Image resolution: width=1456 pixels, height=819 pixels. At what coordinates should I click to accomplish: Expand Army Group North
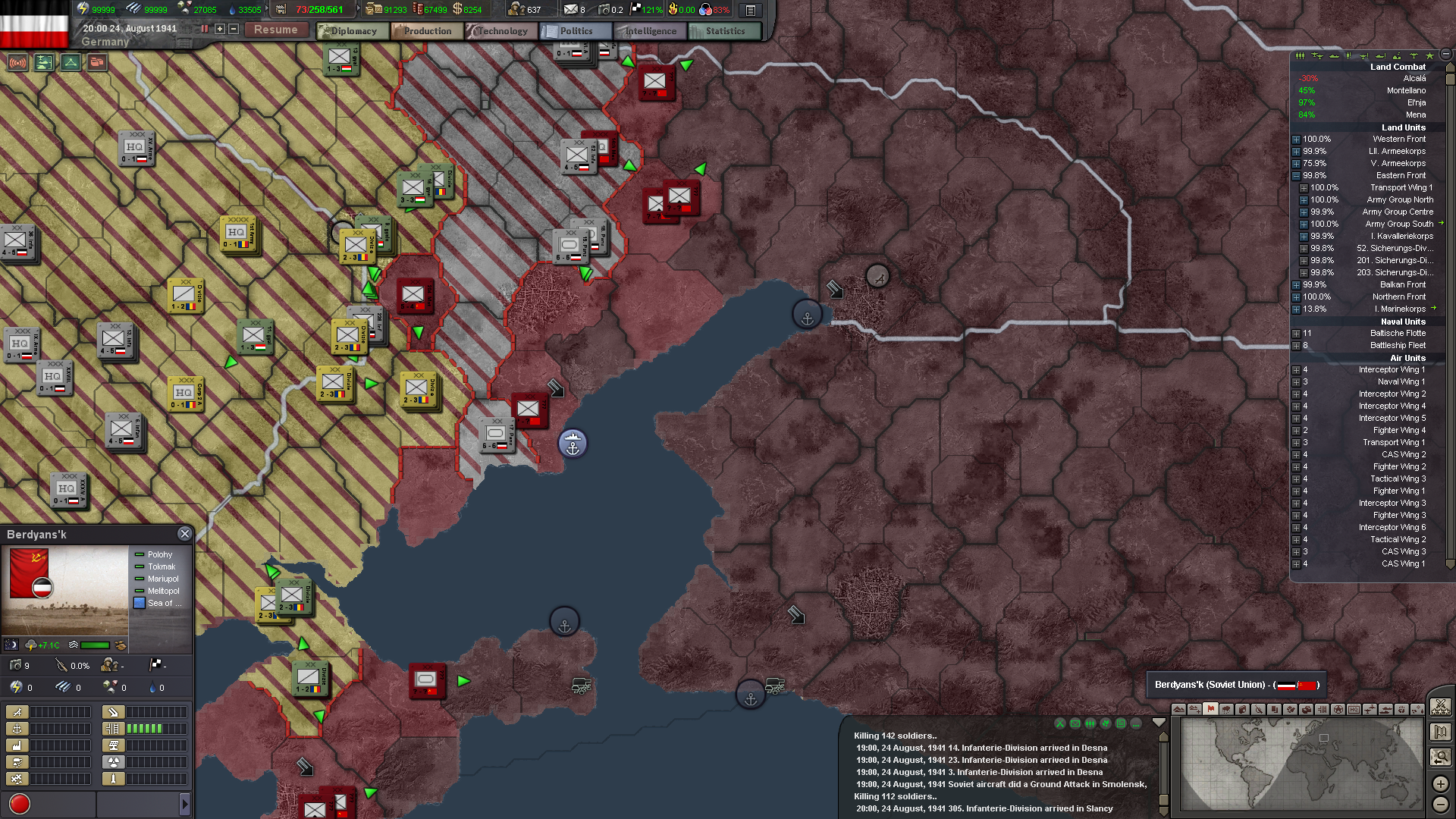[x=1304, y=200]
